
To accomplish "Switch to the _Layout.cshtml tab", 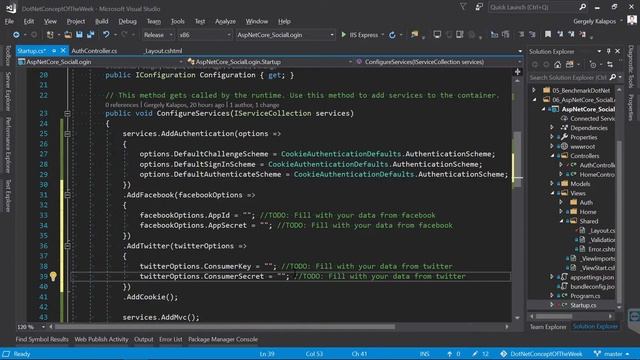I will pos(163,51).
